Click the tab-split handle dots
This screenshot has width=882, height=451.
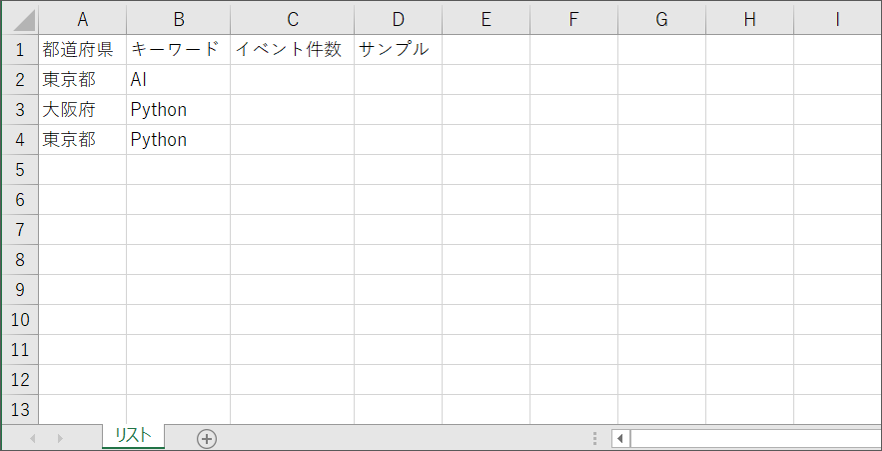coord(595,438)
